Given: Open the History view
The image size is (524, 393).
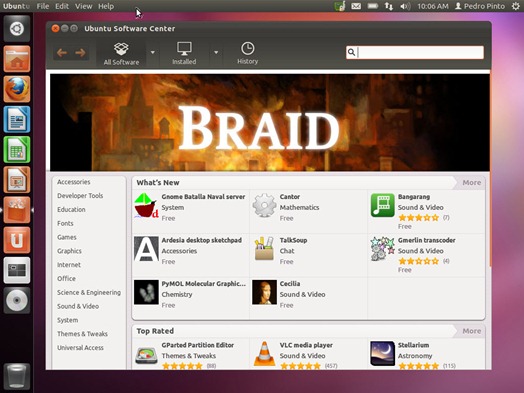Looking at the screenshot, I should [x=247, y=53].
